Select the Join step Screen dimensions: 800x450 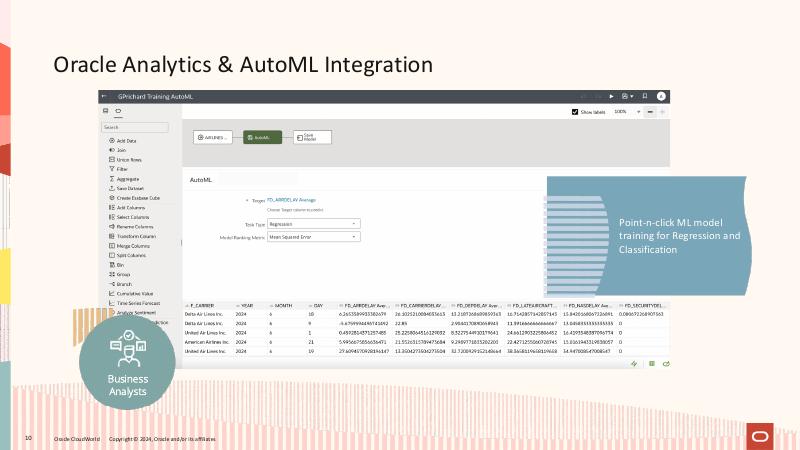(x=117, y=150)
